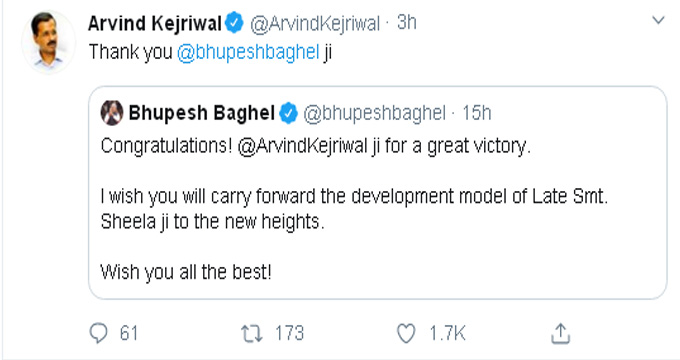Screen dimensions: 680x360
Task: Expand the tweet options chevron menu
Action: 658,20
